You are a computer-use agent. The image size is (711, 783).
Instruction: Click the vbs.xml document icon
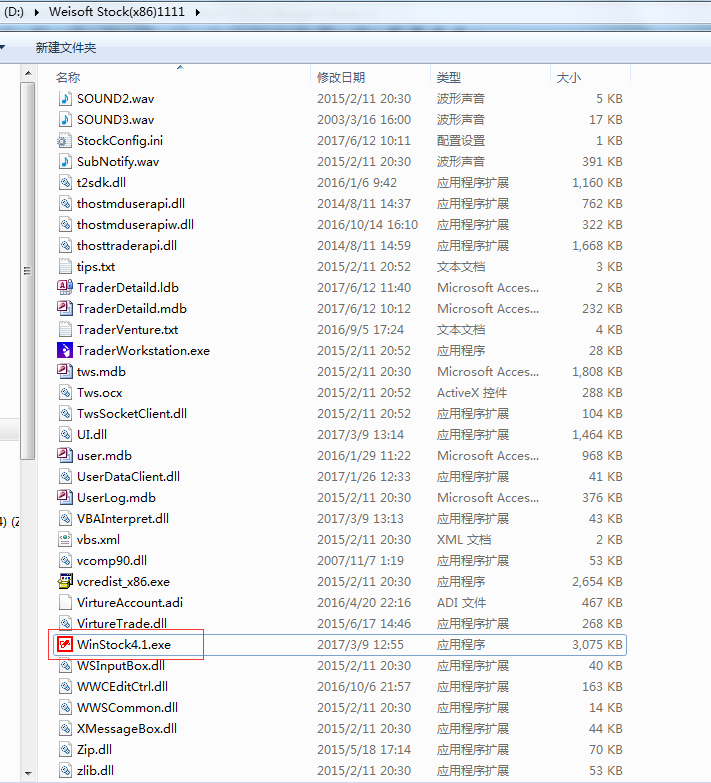click(x=65, y=539)
